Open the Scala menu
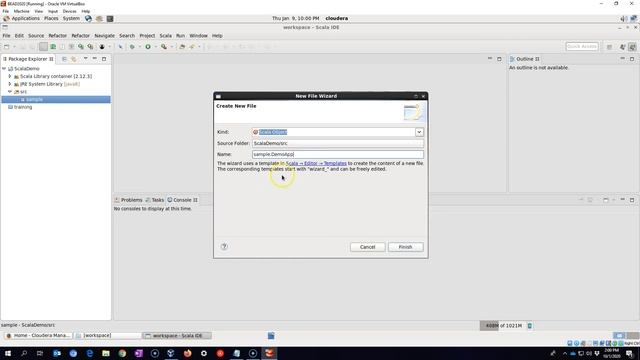This screenshot has height=360, width=640. (165, 36)
